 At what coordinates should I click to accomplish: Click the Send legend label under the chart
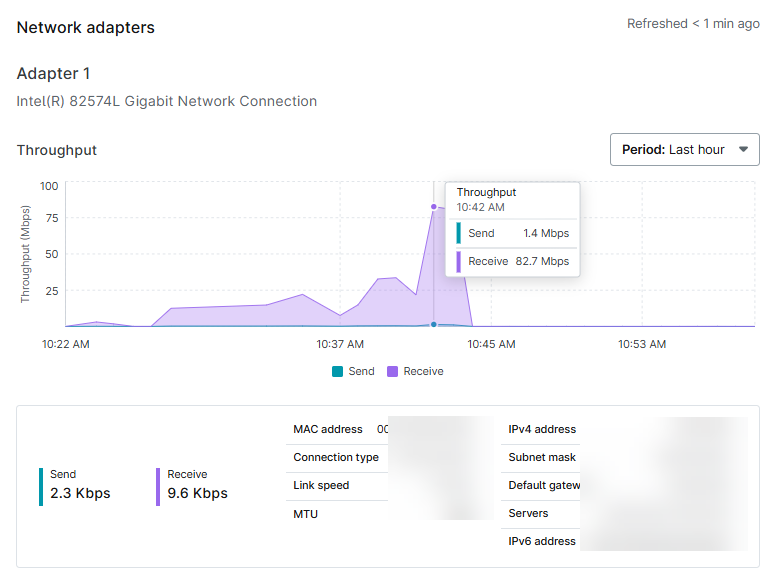[x=361, y=371]
